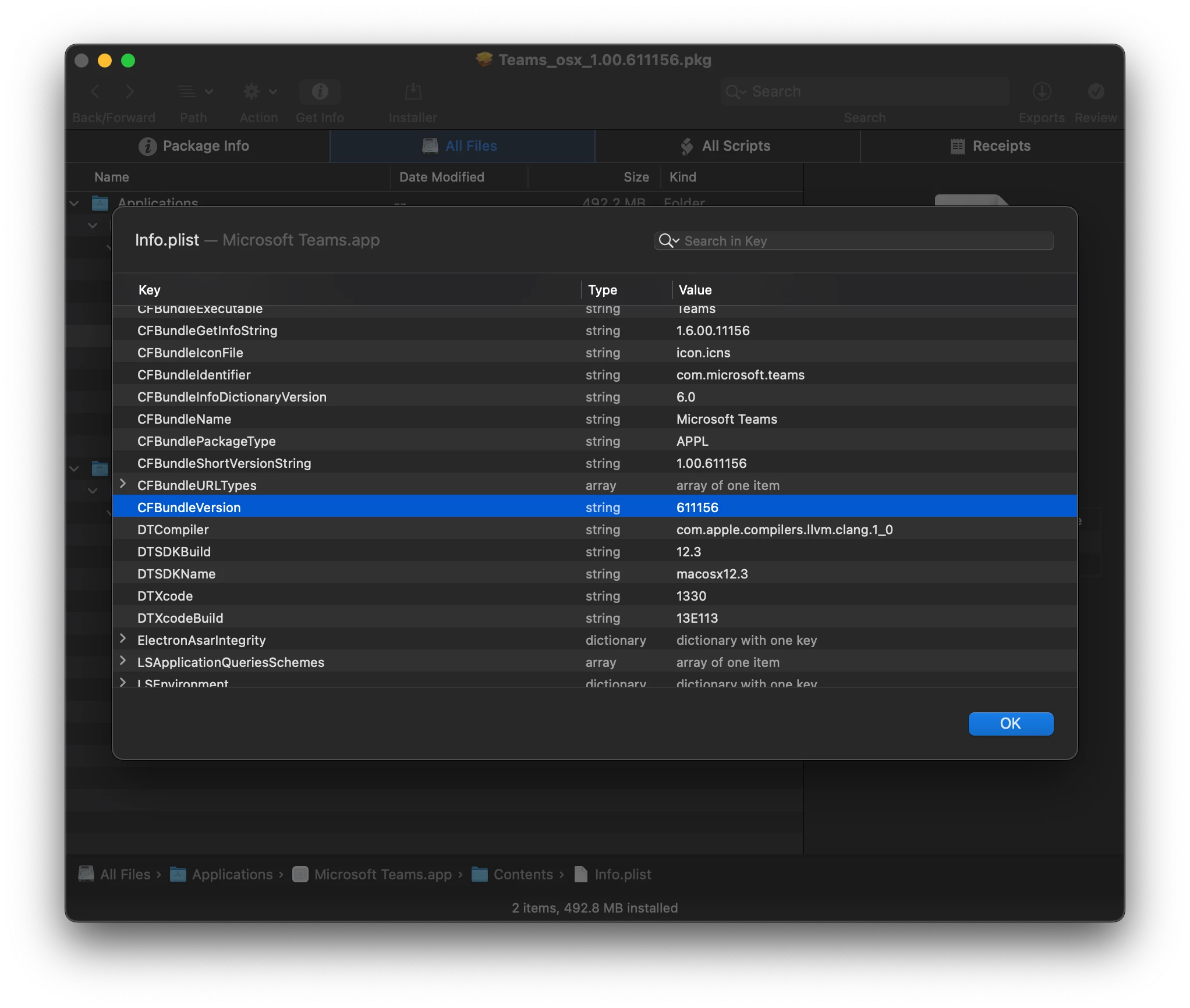
Task: Expand the LSApplicationQueriesSchemes array
Action: [x=123, y=661]
